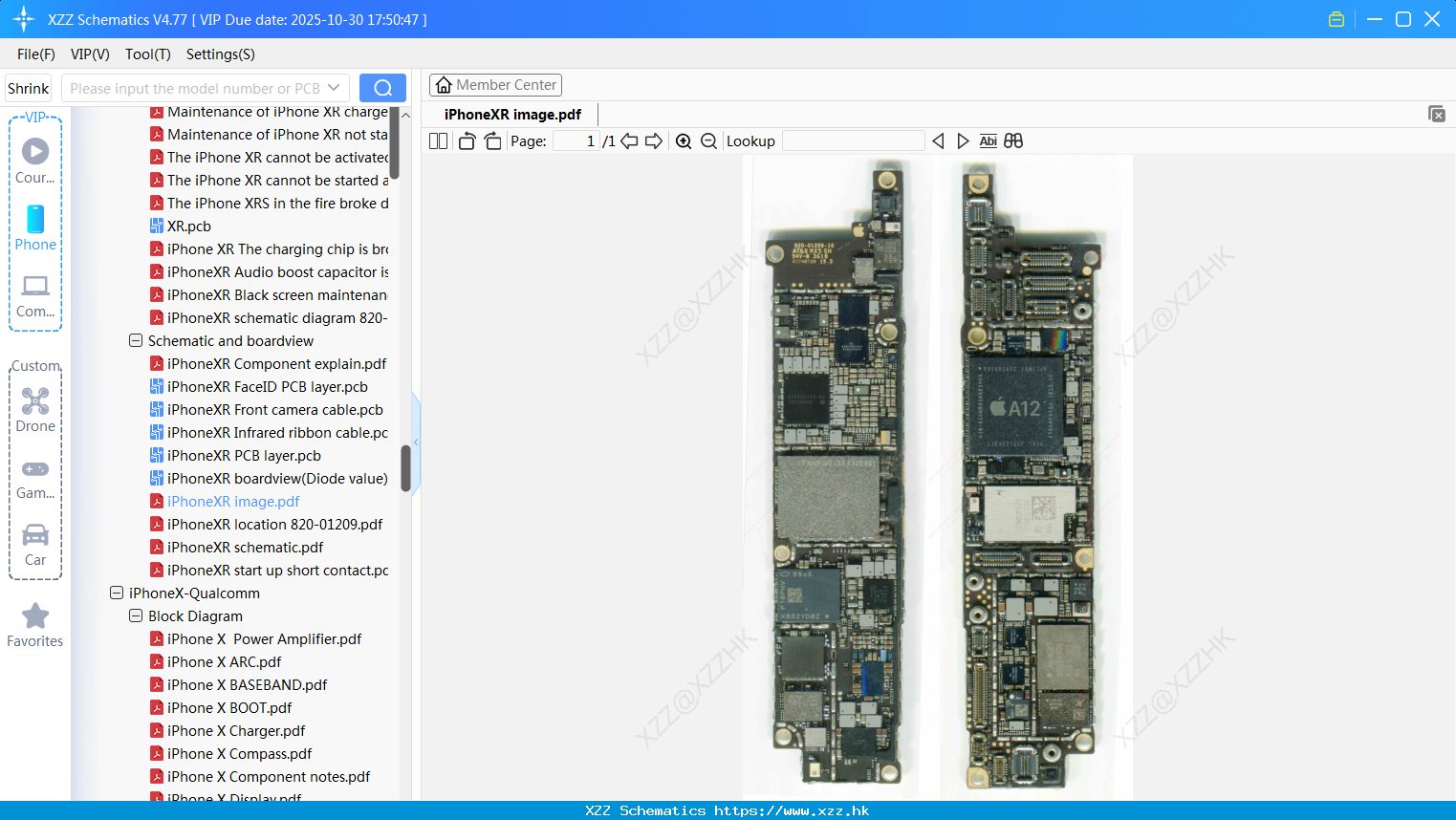Open the Settings(S) menu
This screenshot has height=820, width=1456.
(221, 54)
